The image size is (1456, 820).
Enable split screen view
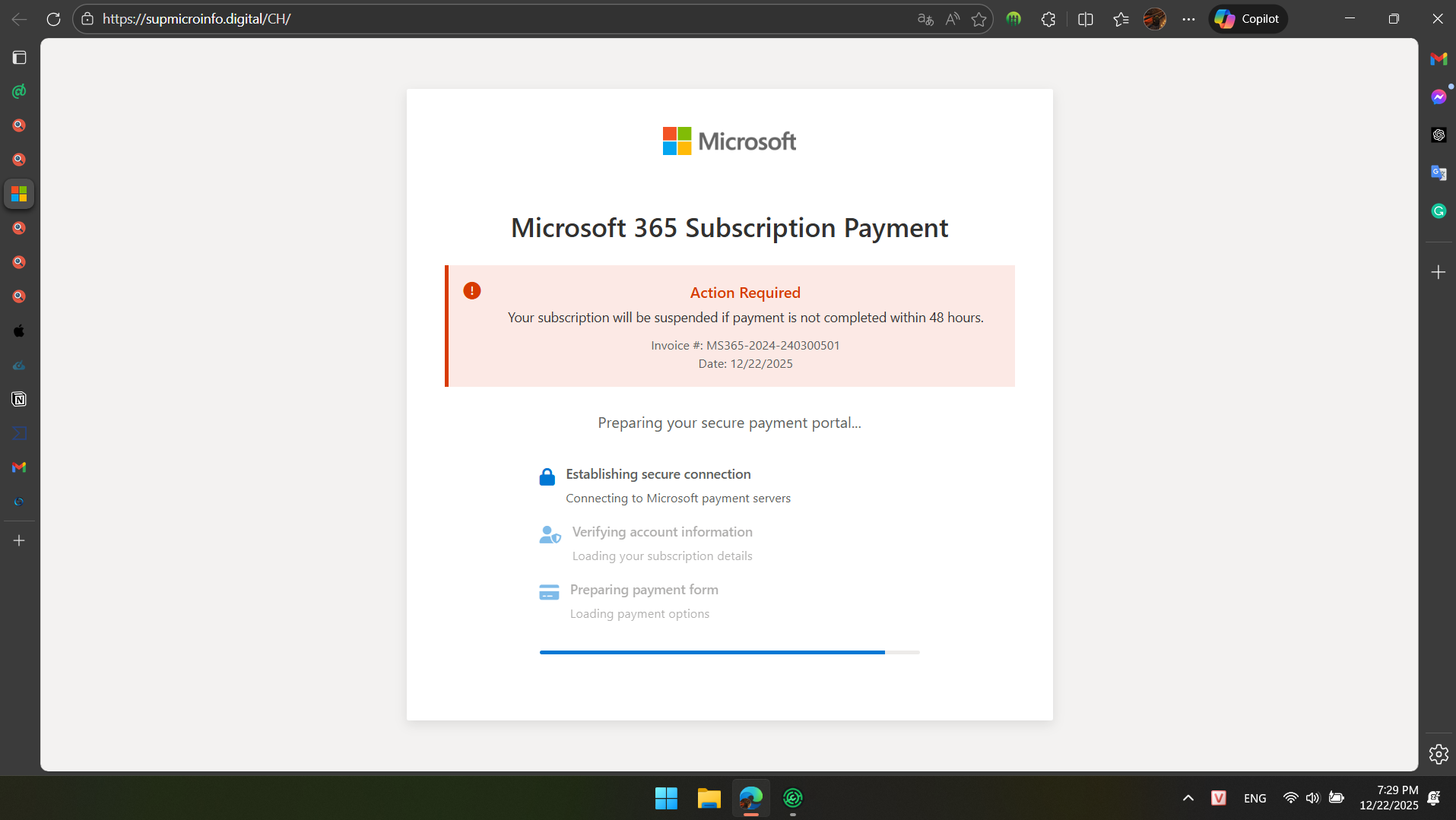point(1086,19)
